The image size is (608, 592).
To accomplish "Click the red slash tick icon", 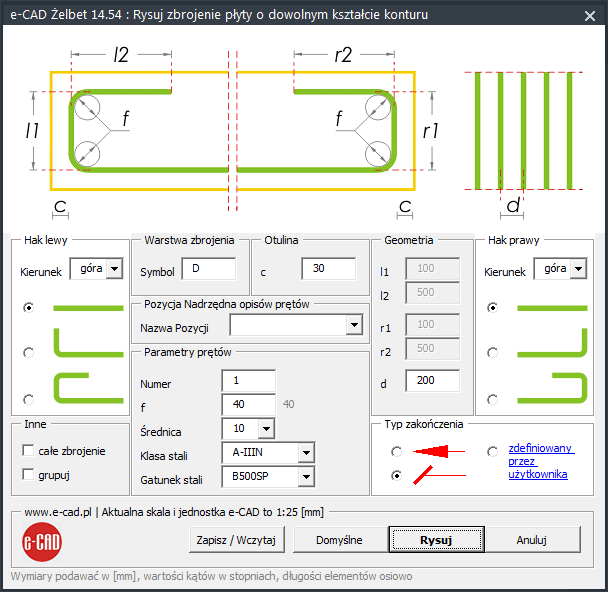I will coord(439,475).
